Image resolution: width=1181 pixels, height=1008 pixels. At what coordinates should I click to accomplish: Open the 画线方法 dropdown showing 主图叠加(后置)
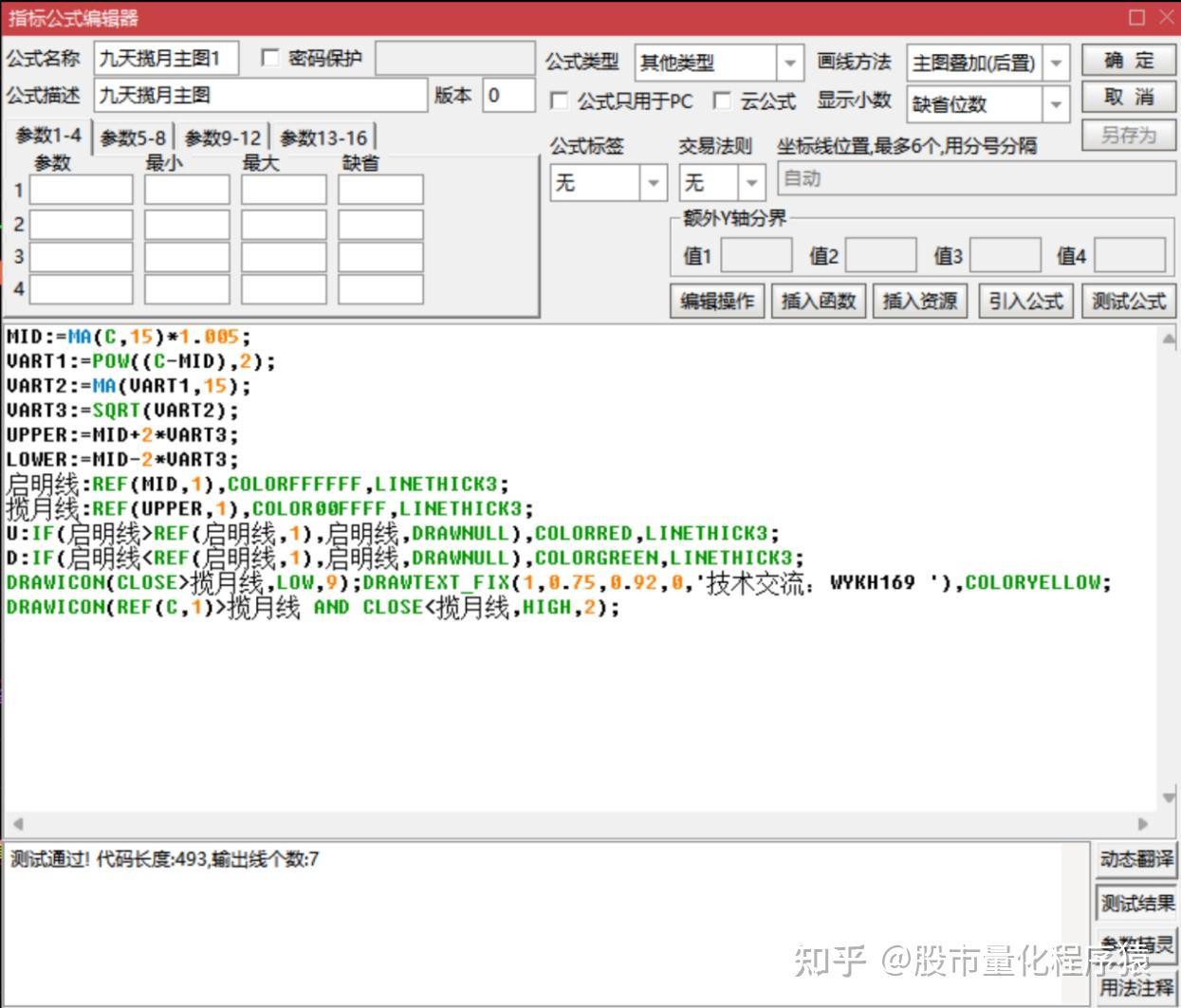(988, 64)
